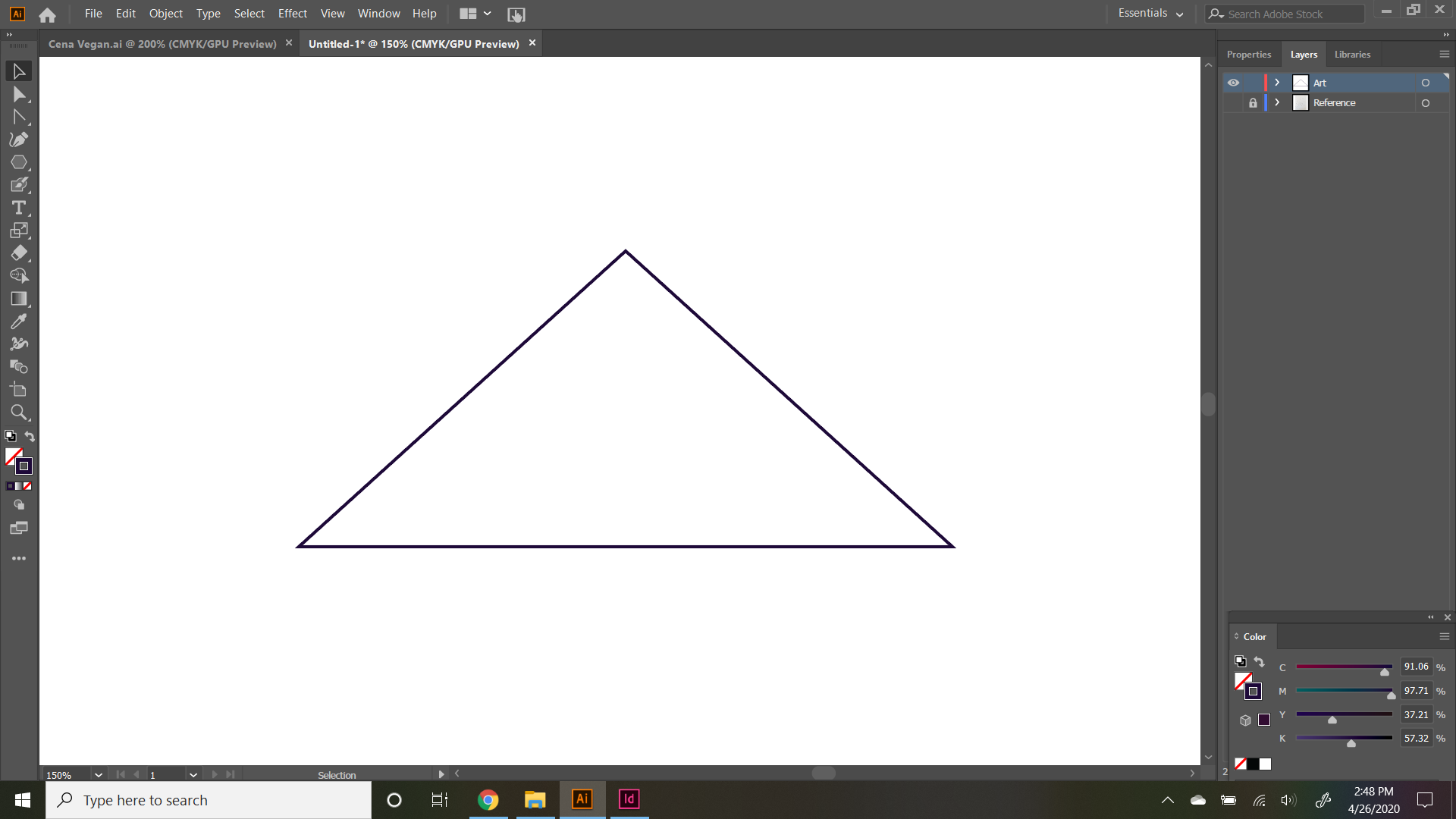Unlock the Reference layer
Image resolution: width=1456 pixels, height=819 pixels.
[x=1253, y=102]
